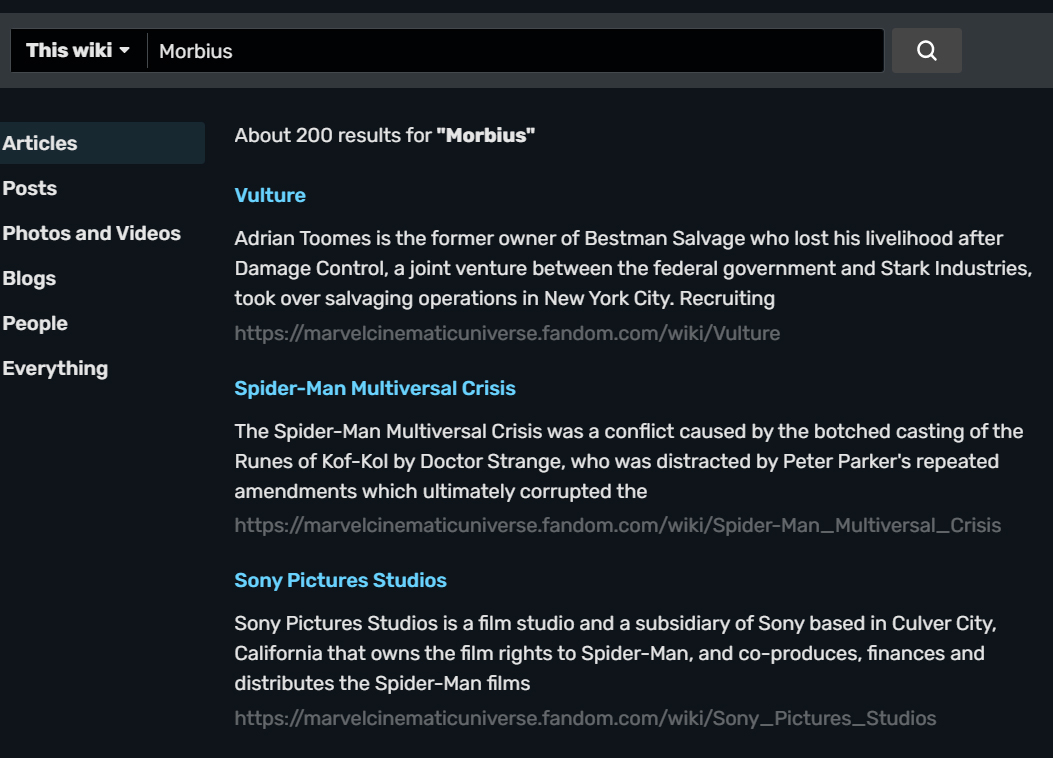Click the Adrian Toomes description snippet
Viewport: 1053px width, 758px height.
633,268
